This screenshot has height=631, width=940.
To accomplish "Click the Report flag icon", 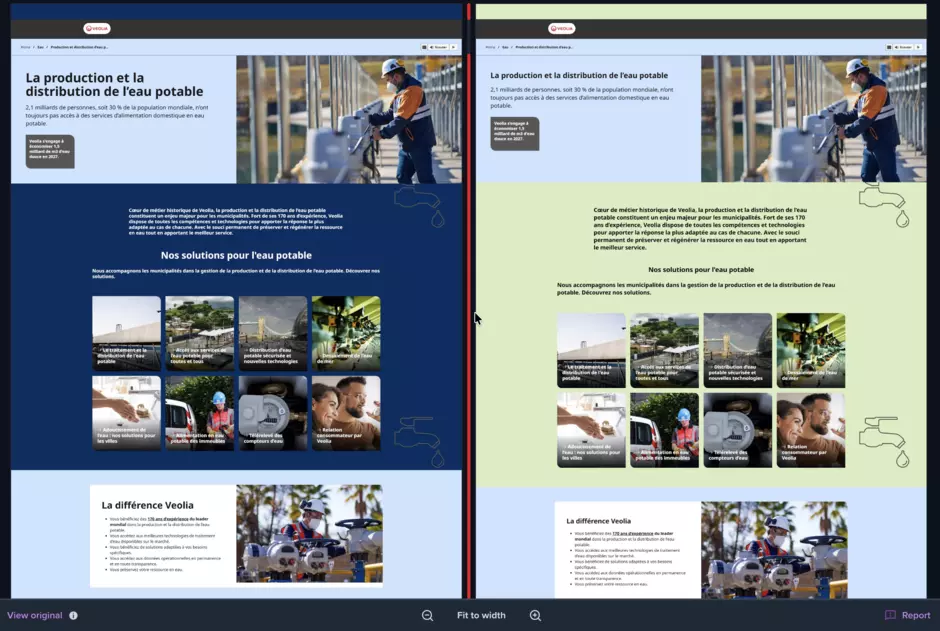I will coord(890,615).
